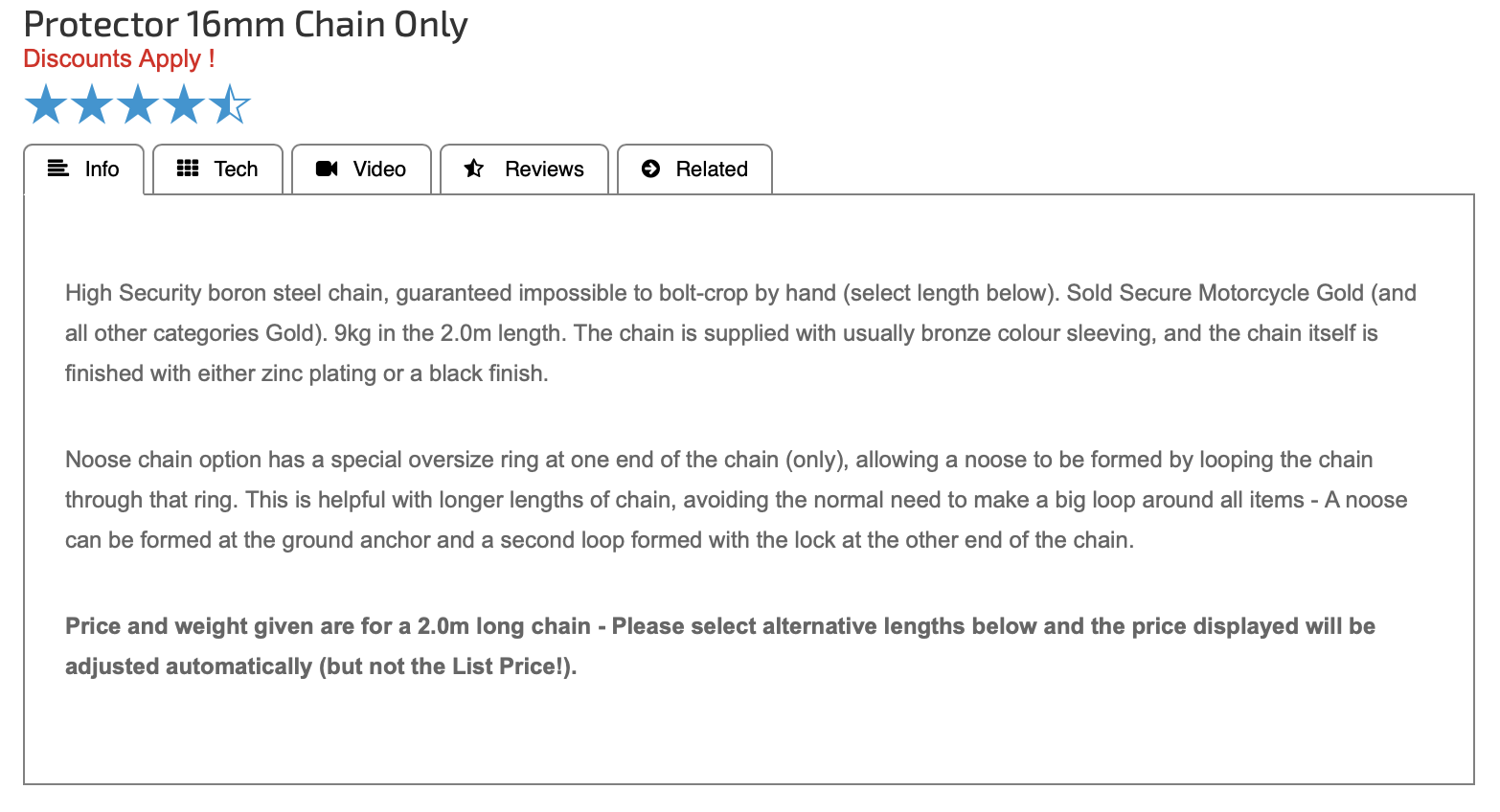Click the half-star icon on Reviews tab
The image size is (1500, 812).
pyautogui.click(x=474, y=169)
